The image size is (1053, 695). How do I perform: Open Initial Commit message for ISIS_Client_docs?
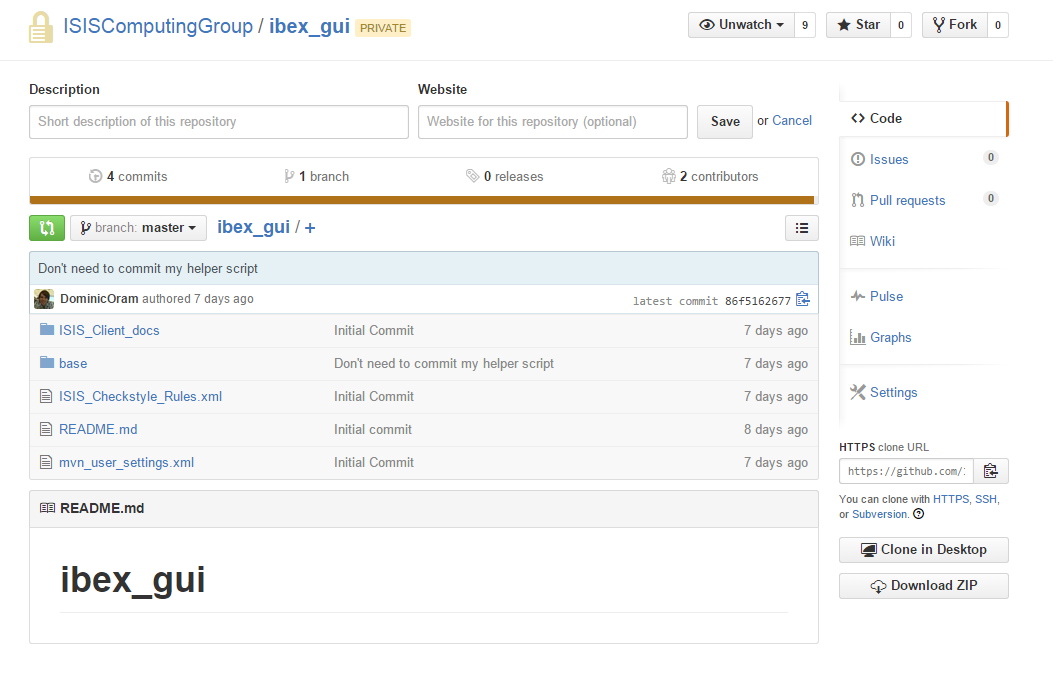[x=374, y=330]
